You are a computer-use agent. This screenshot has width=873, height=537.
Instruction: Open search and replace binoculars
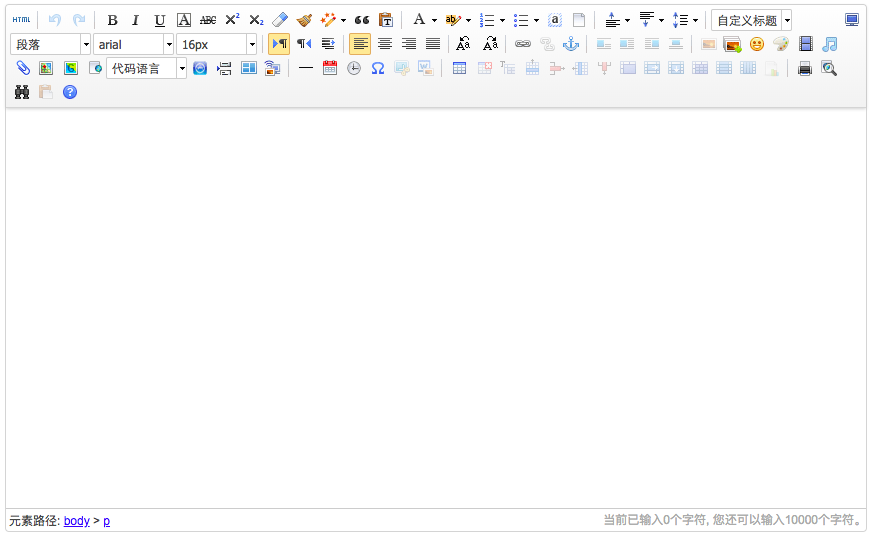pos(22,92)
